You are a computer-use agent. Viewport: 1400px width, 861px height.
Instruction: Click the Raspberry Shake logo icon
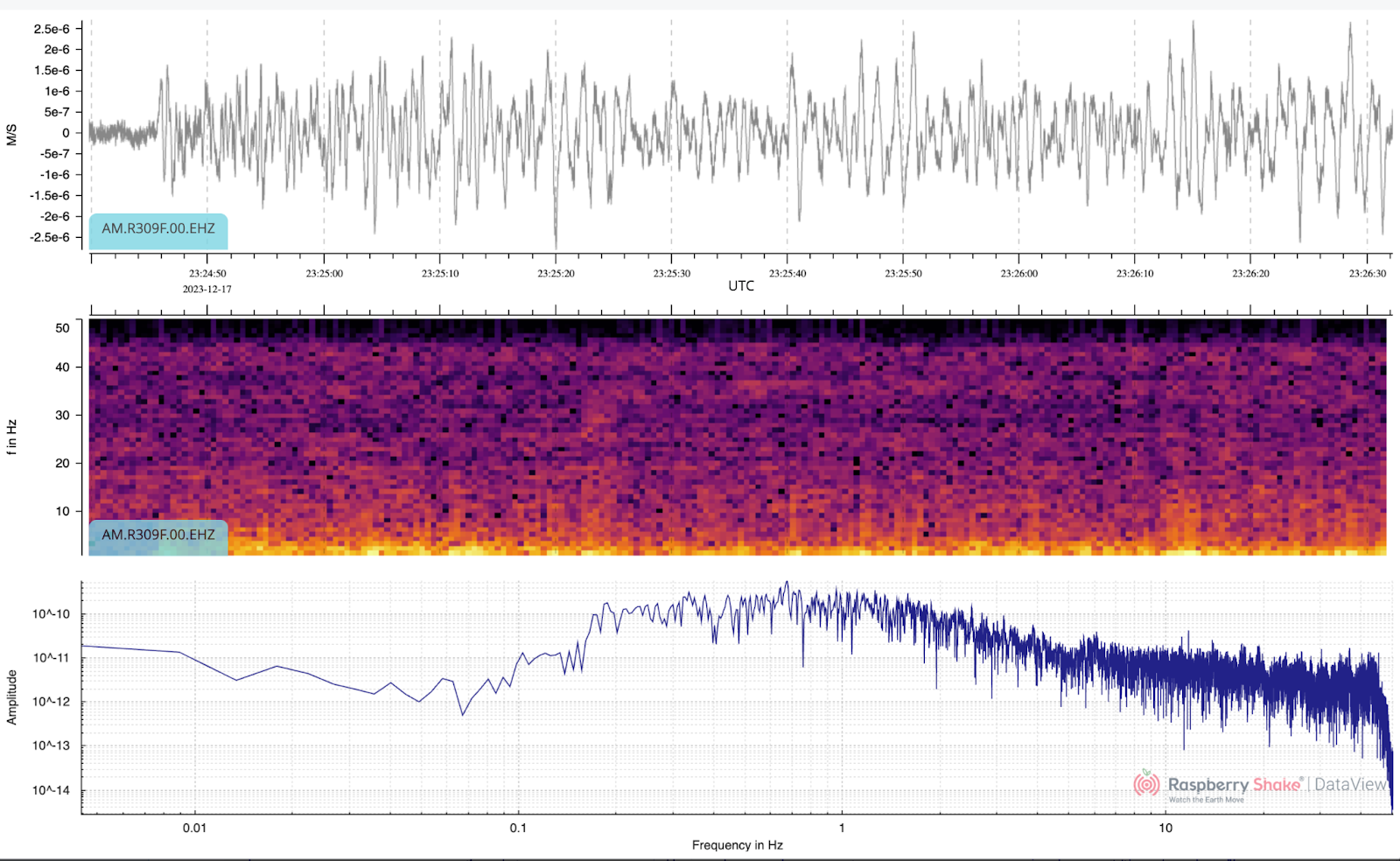coord(1146,784)
